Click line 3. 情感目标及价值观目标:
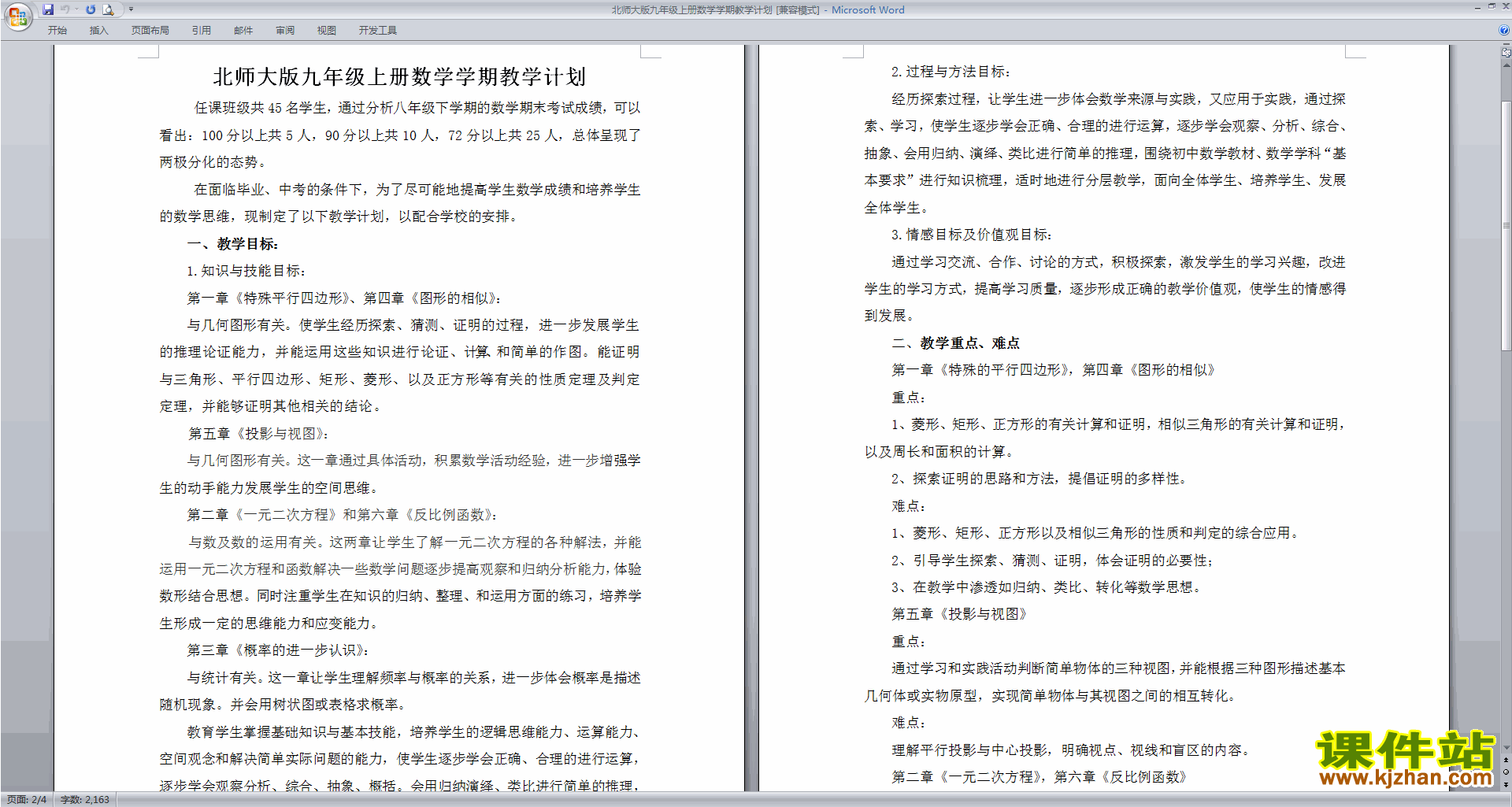 point(972,235)
